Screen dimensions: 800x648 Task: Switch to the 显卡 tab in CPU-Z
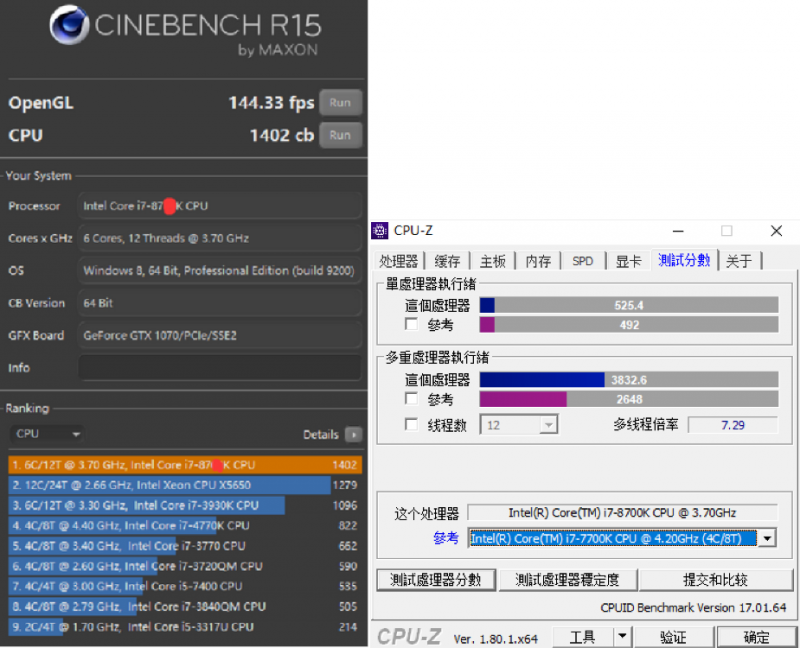(628, 261)
